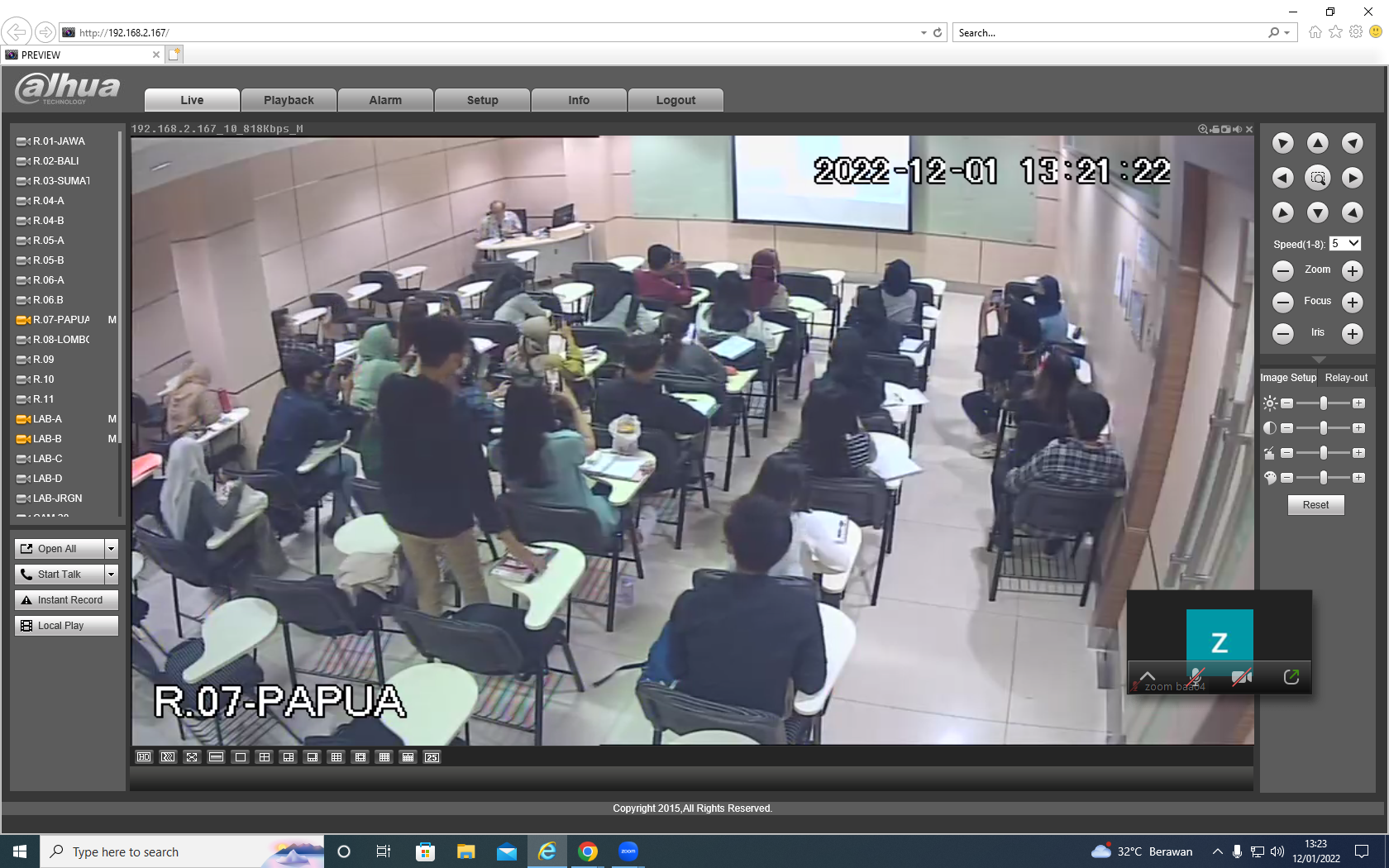Open the Speed(1-8) dropdown

click(1345, 244)
